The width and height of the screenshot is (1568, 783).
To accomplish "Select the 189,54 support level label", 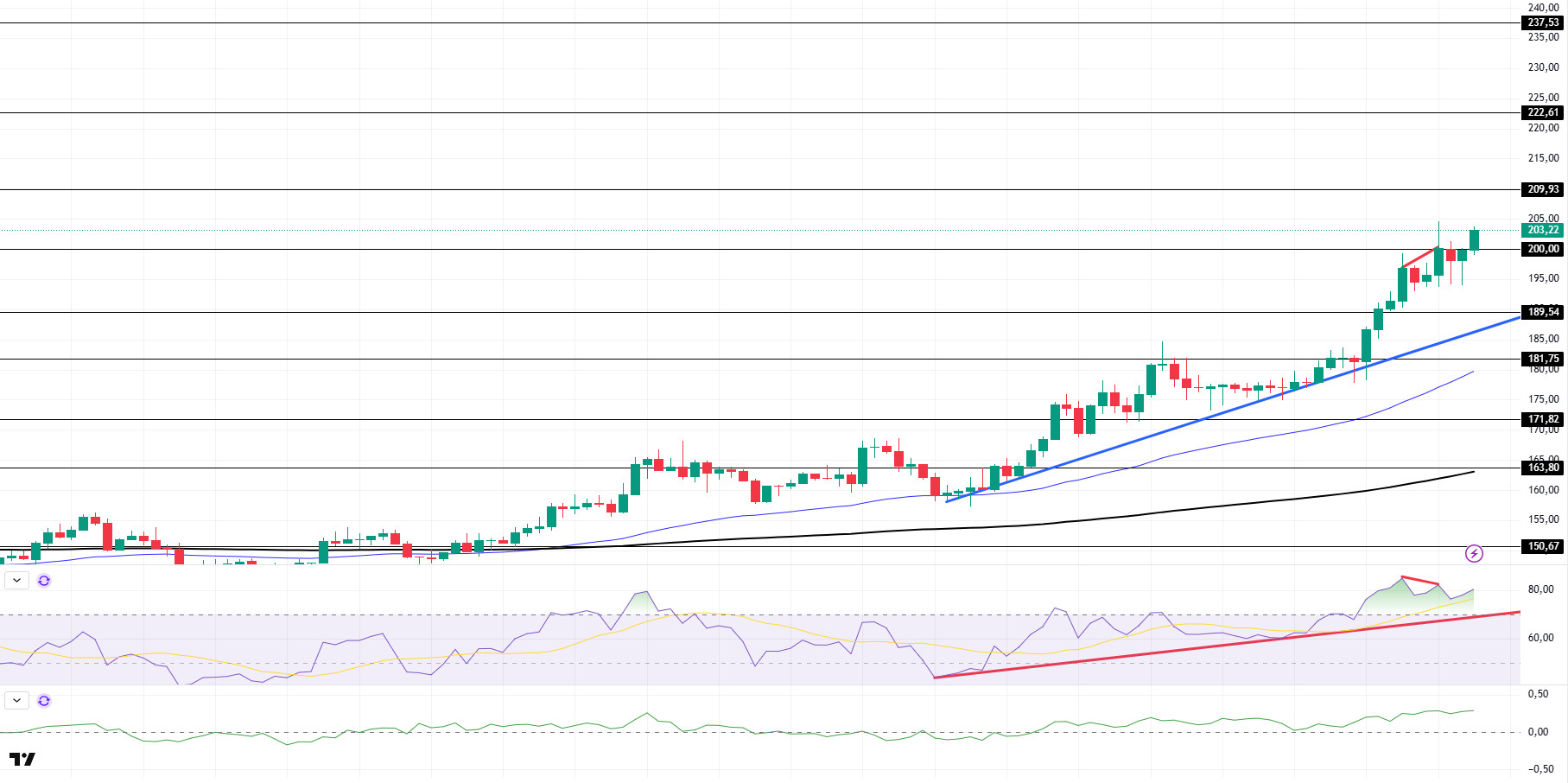I will 1543,312.
